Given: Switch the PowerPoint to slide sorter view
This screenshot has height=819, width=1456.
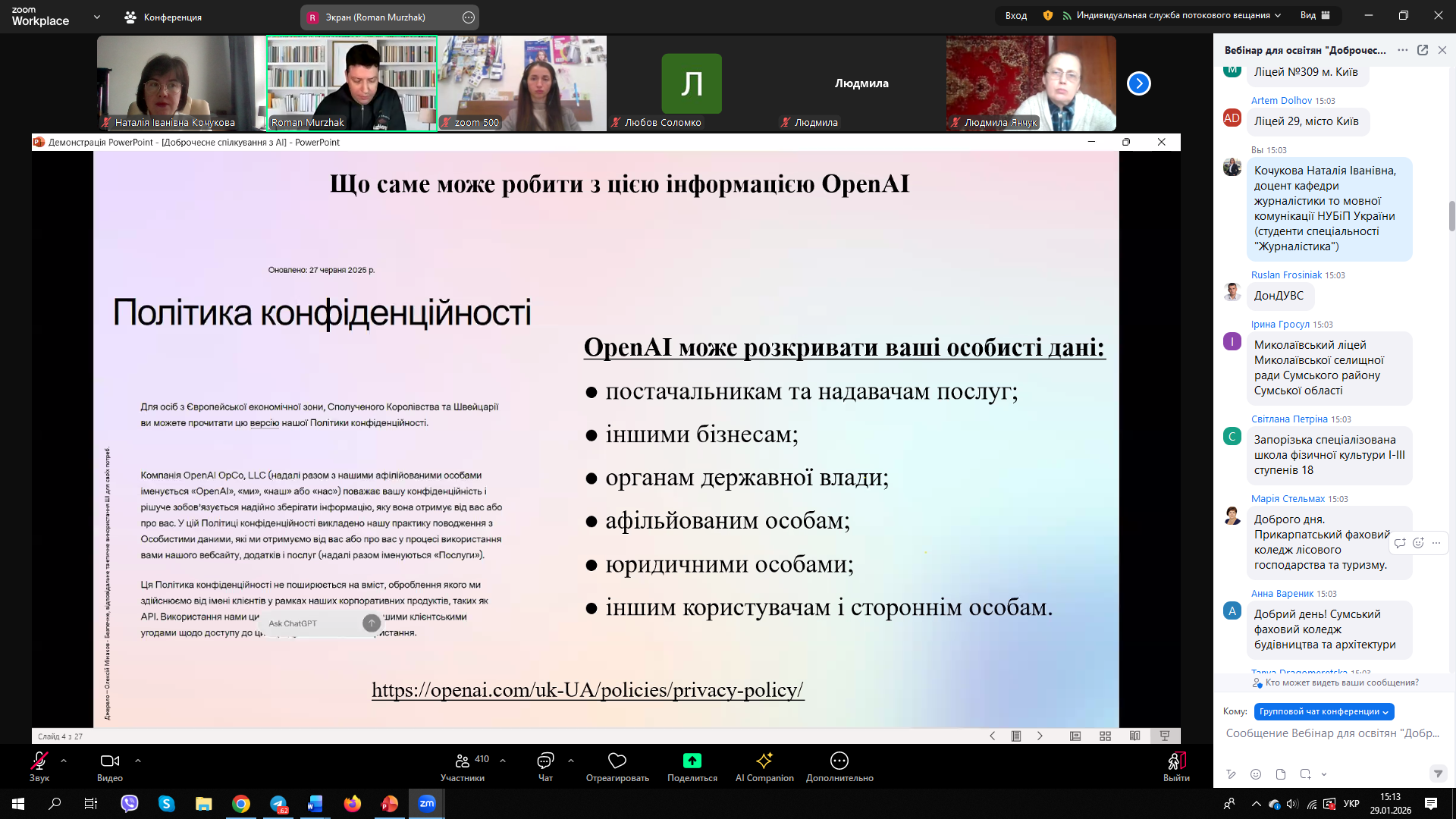Looking at the screenshot, I should click(1105, 736).
